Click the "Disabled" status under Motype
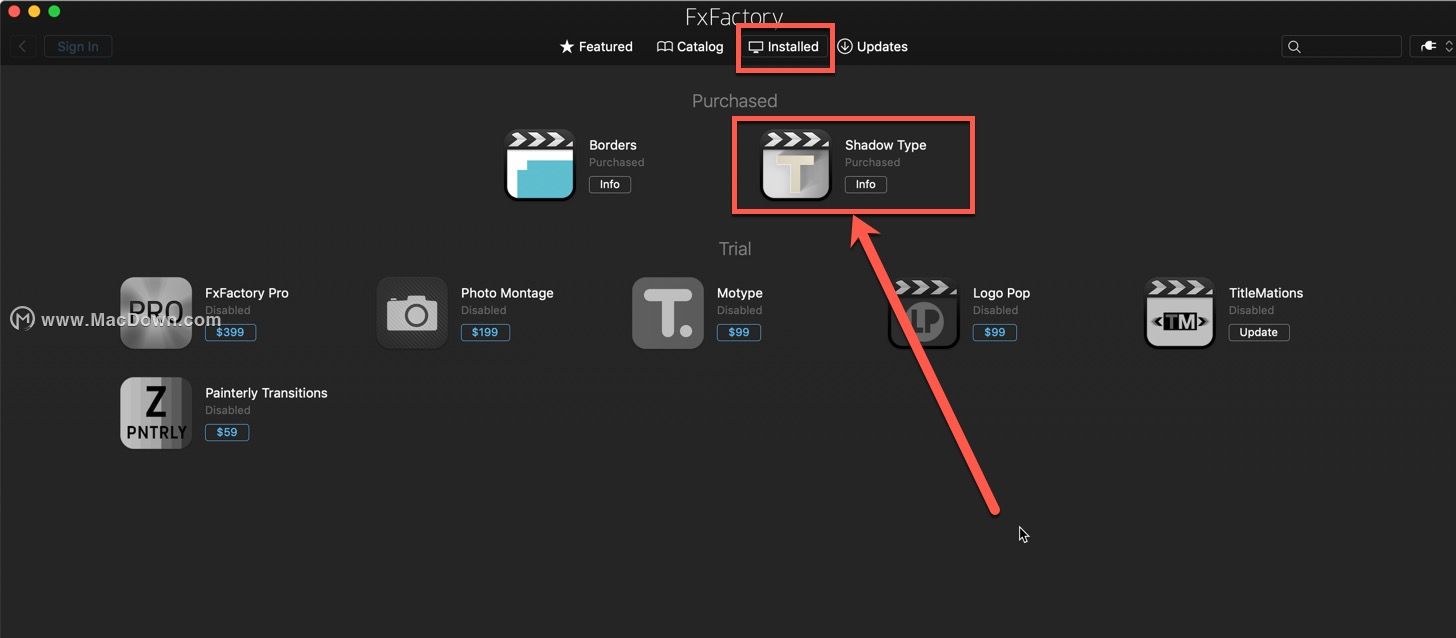 pyautogui.click(x=740, y=310)
